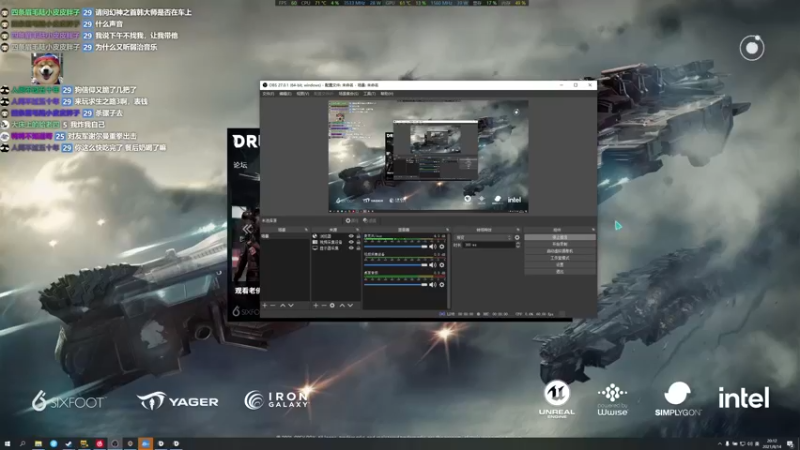Screen dimensions: 800x450
Task: Open settings gear for desktop audio channel
Action: [x=442, y=285]
